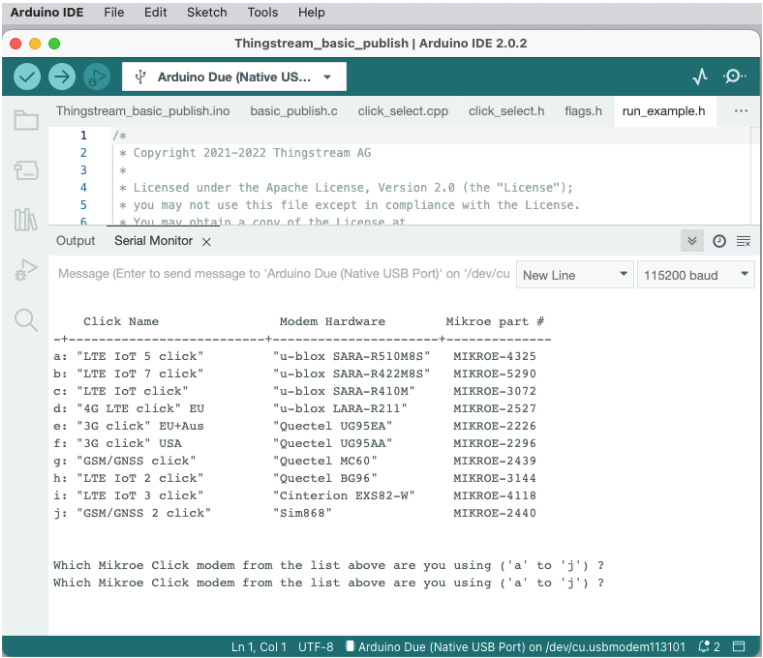Open the Tools menu
Viewport: 763px width, 658px height.
point(262,12)
